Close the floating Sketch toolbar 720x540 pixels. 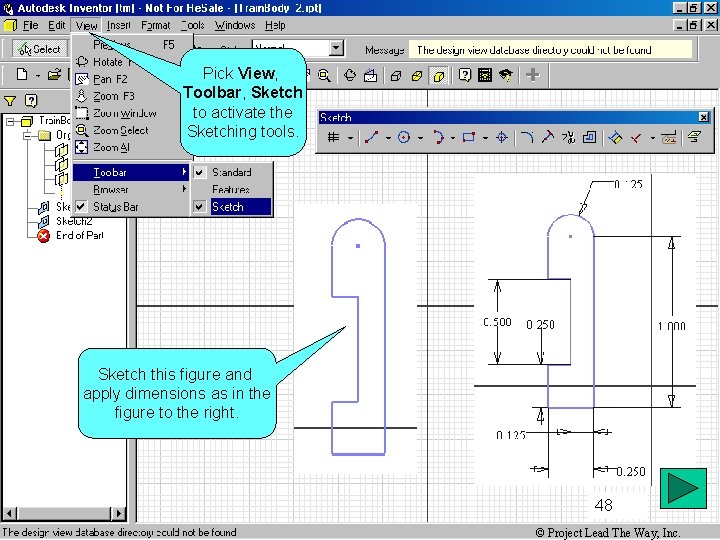[x=703, y=117]
